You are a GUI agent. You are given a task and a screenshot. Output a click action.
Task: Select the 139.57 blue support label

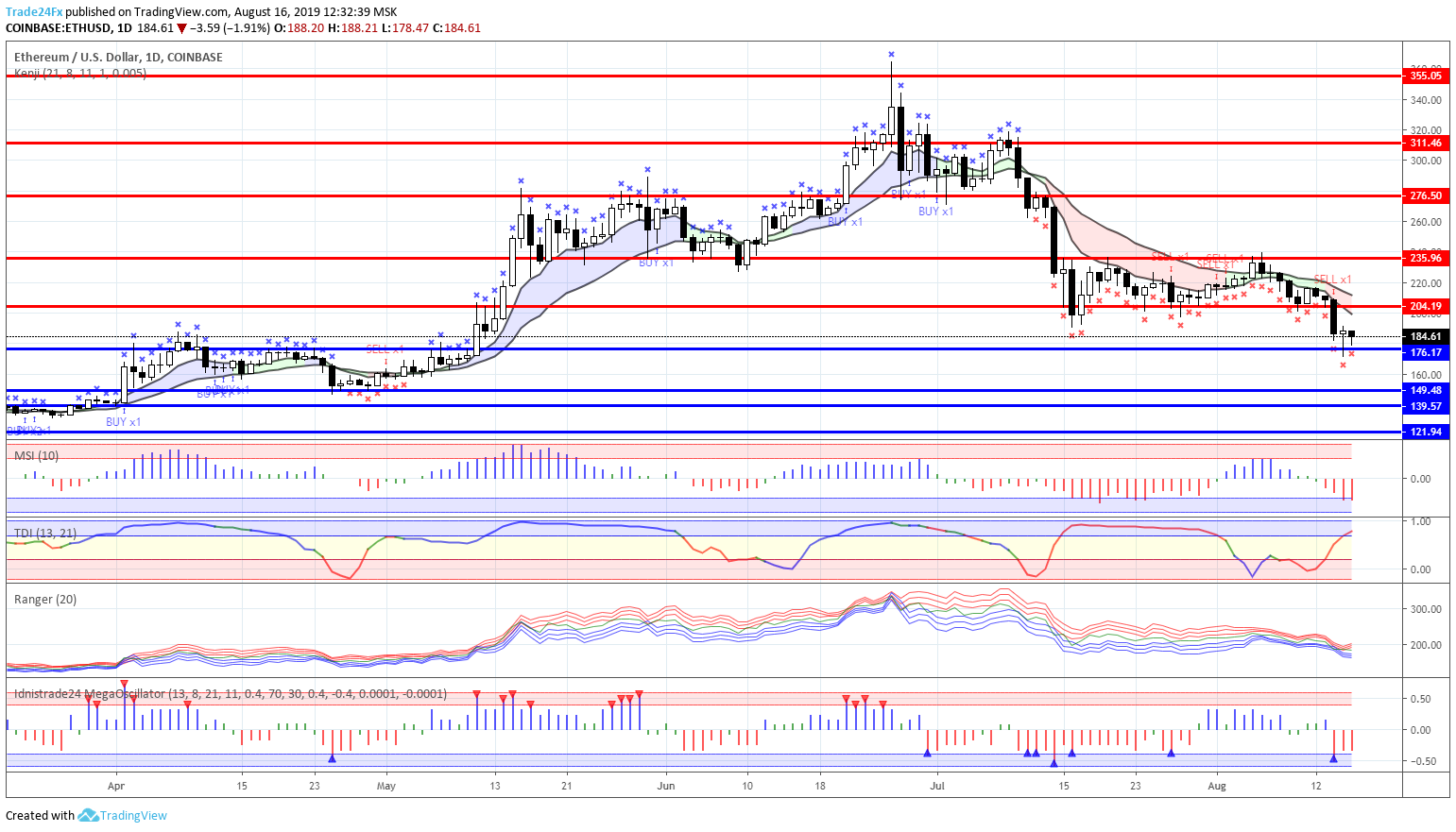[1426, 406]
